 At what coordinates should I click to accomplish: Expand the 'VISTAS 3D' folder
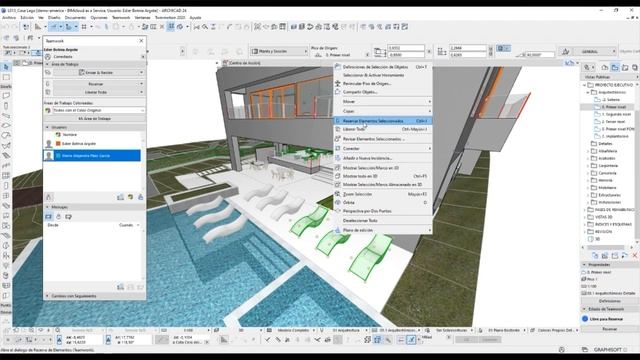pyautogui.click(x=584, y=217)
